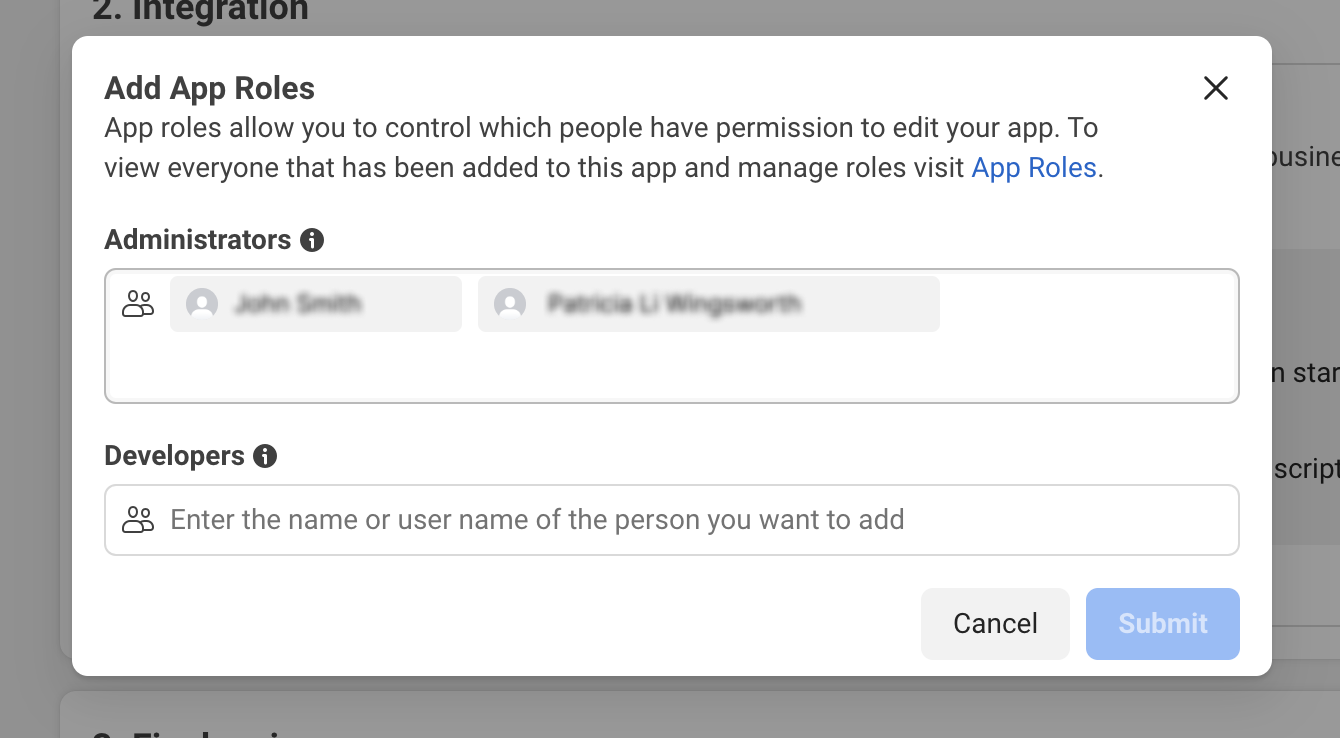Open the App Roles link
1340x738 pixels.
[x=1034, y=167]
